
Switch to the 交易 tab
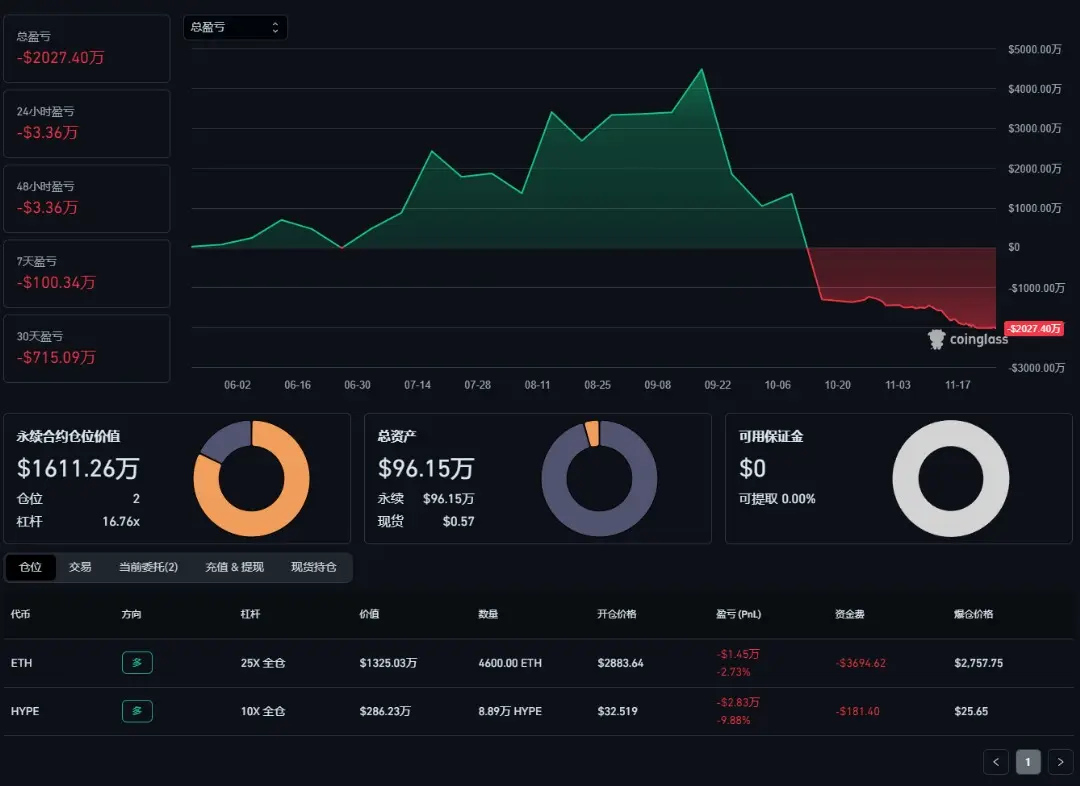(x=80, y=567)
